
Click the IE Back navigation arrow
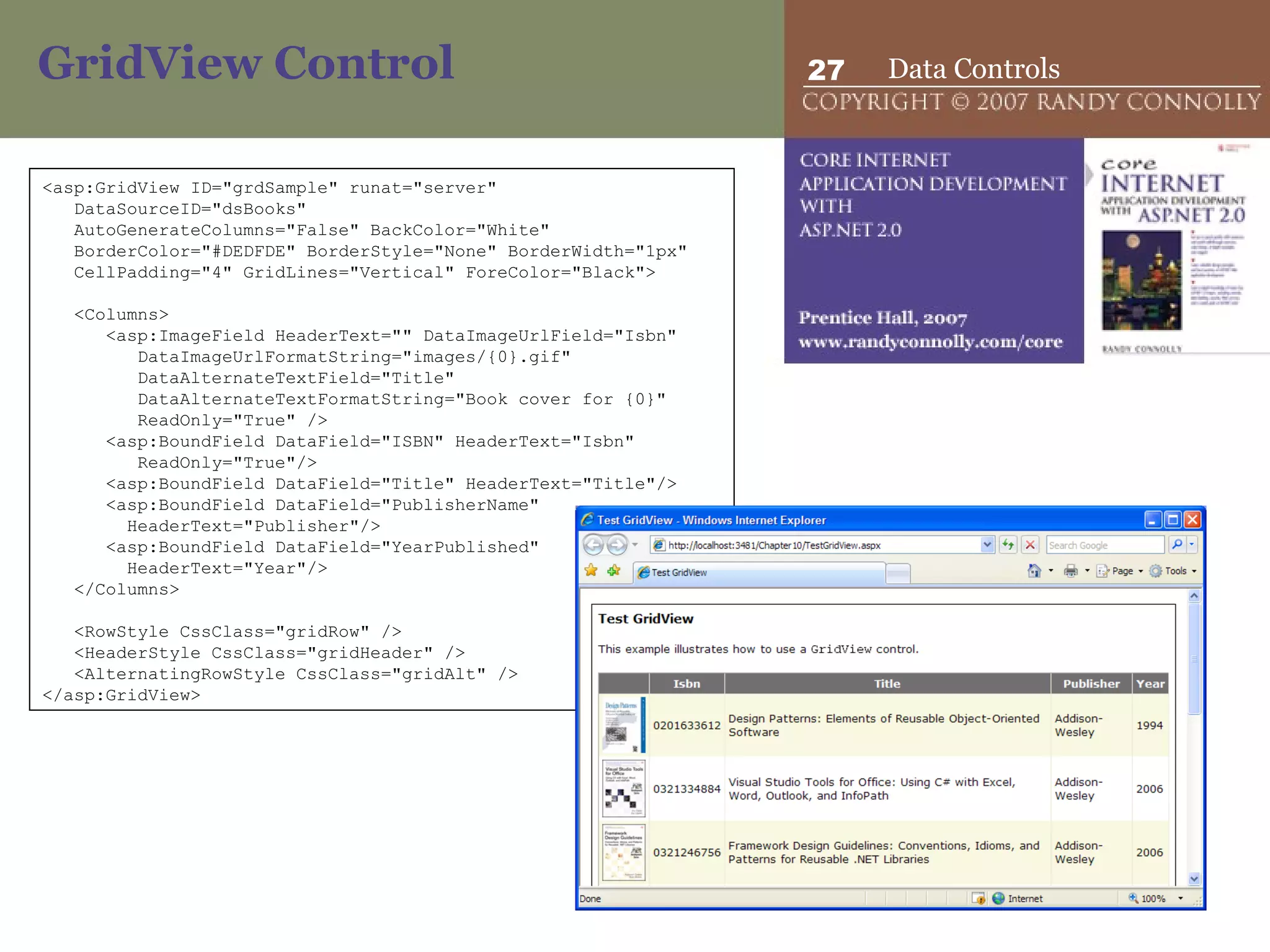593,545
